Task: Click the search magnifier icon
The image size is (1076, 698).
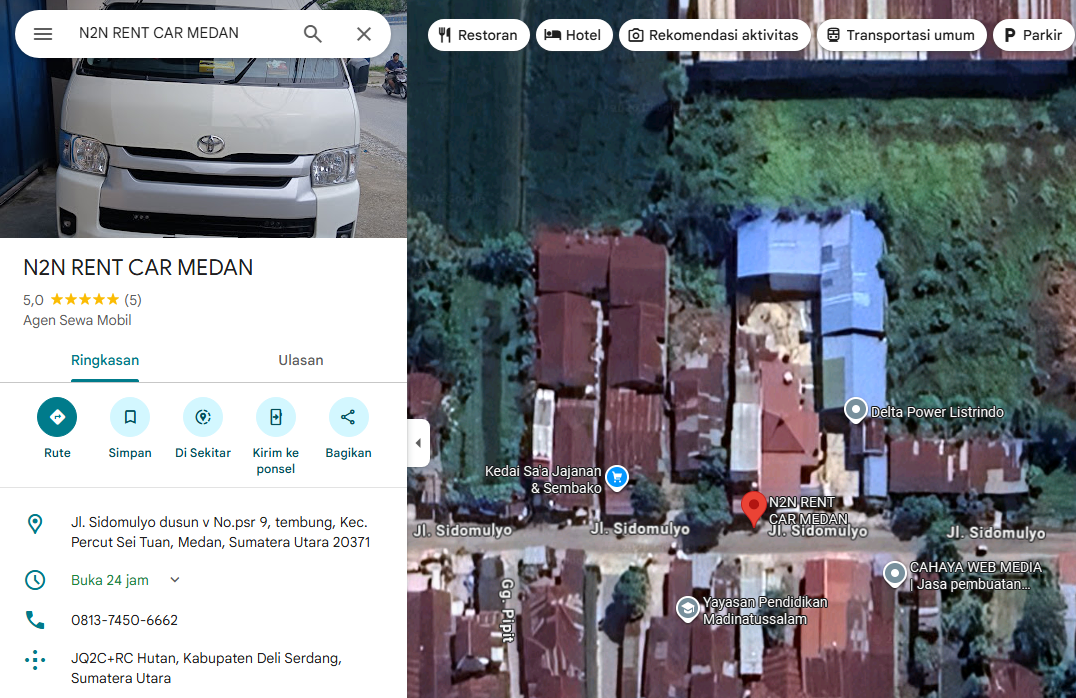Action: pos(312,33)
